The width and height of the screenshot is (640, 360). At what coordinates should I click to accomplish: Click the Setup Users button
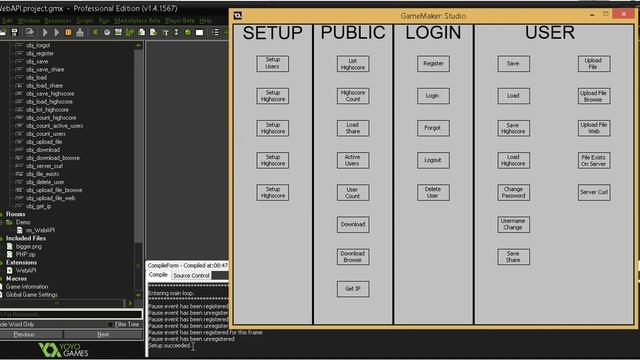[272, 63]
